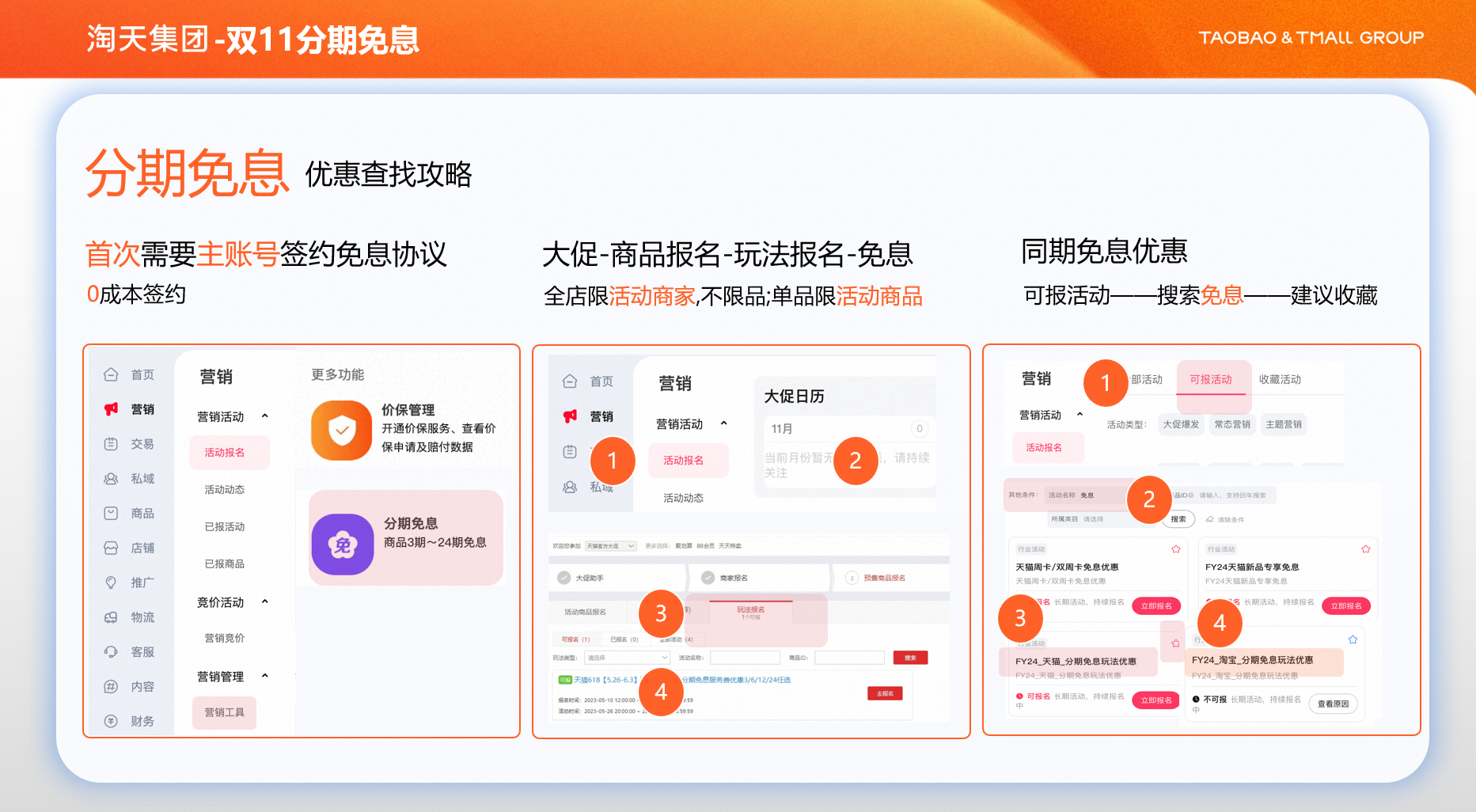Open the 营销竞价 menu item
This screenshot has width=1476, height=812.
[x=225, y=638]
